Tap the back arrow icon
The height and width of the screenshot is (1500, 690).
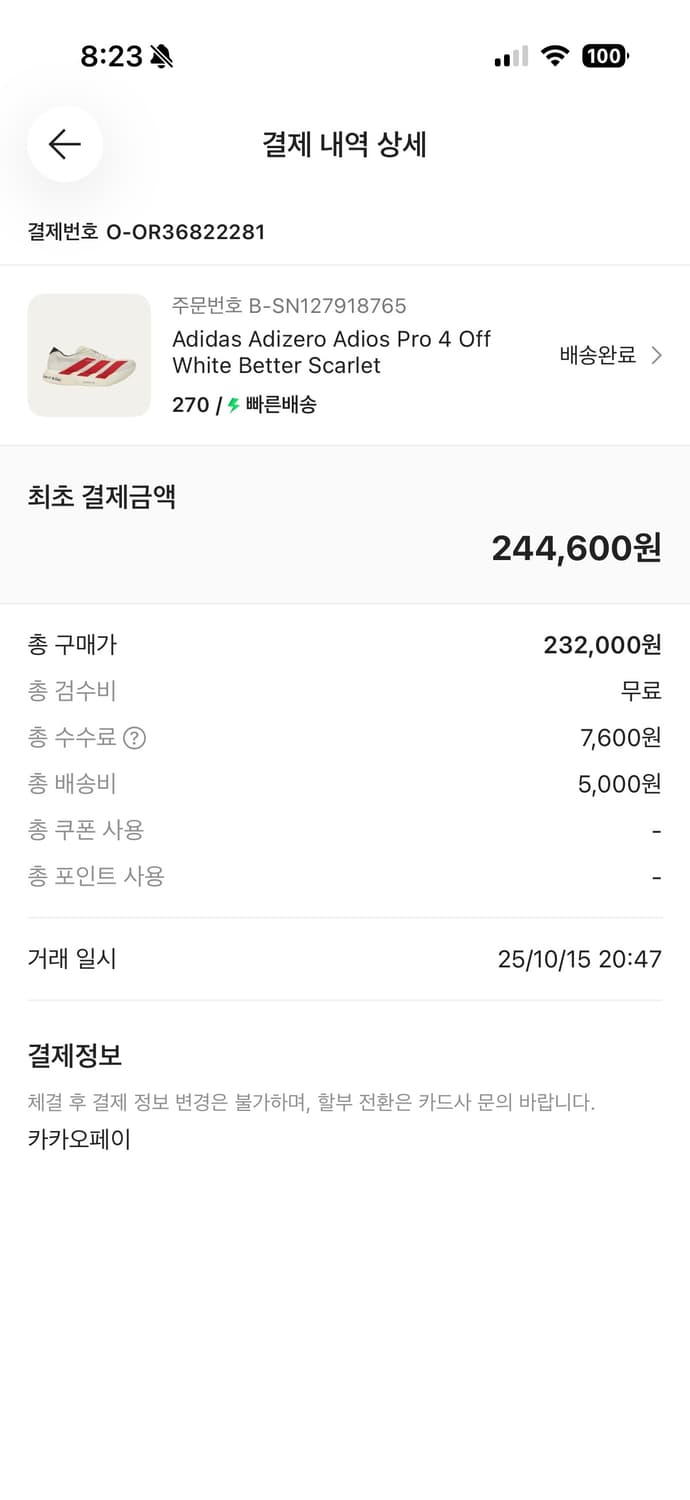coord(64,144)
